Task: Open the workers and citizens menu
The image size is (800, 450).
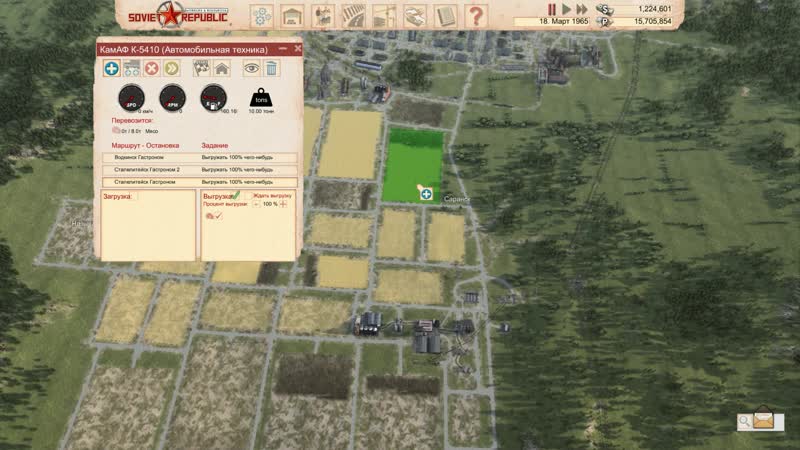Action: 322,17
